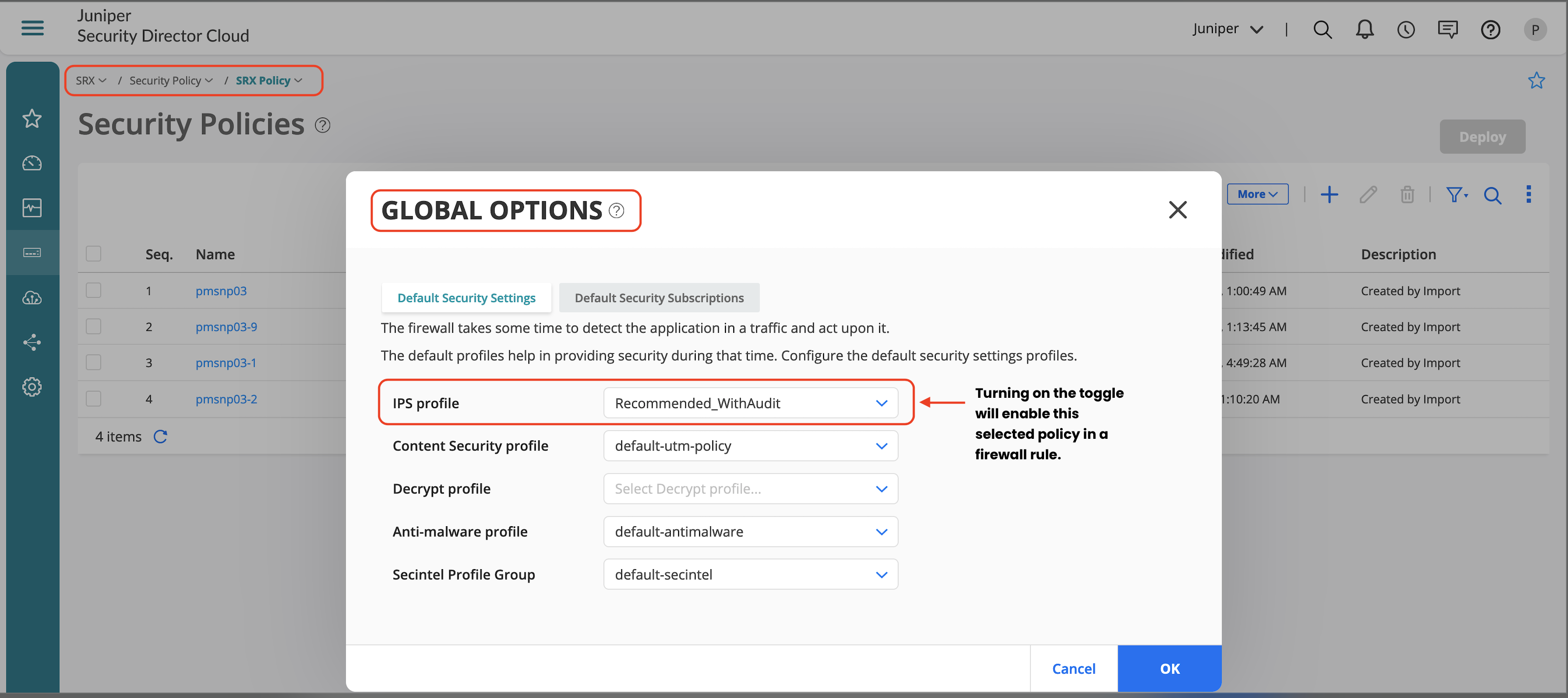Open the pmsnp03-2 policy link
Screen dimensions: 1568x698
click(x=226, y=399)
